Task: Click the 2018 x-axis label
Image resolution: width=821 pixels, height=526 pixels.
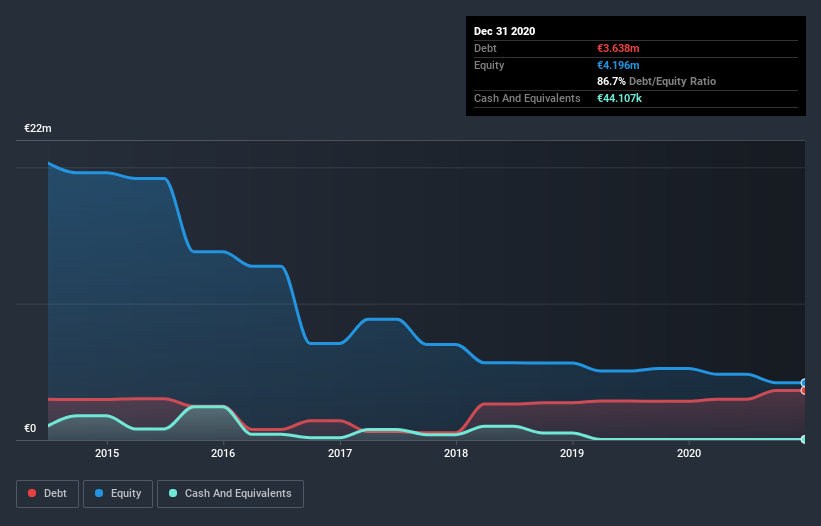Action: click(456, 453)
